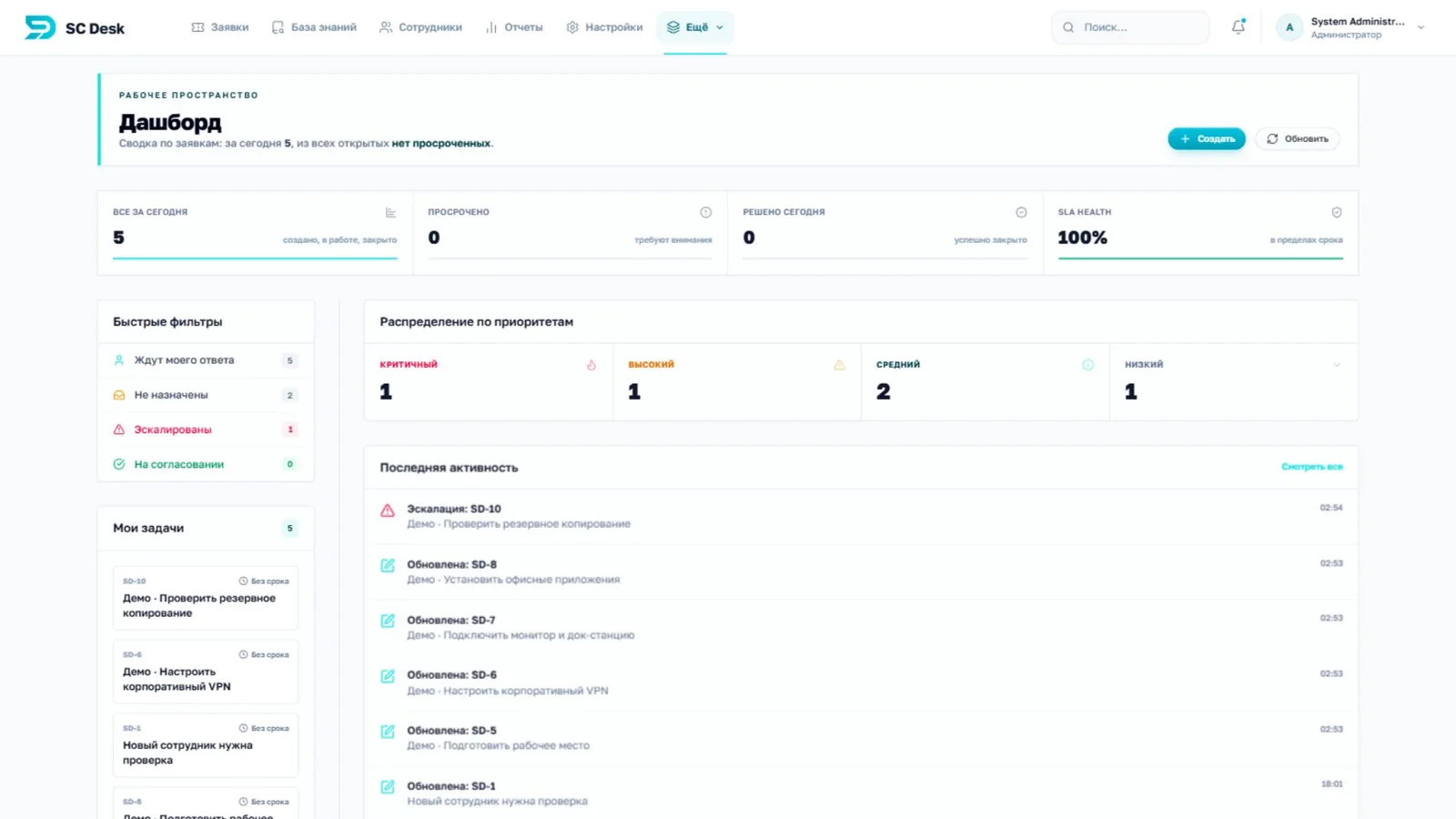Click the chart icon in 'Все за сегодня' card

click(390, 213)
